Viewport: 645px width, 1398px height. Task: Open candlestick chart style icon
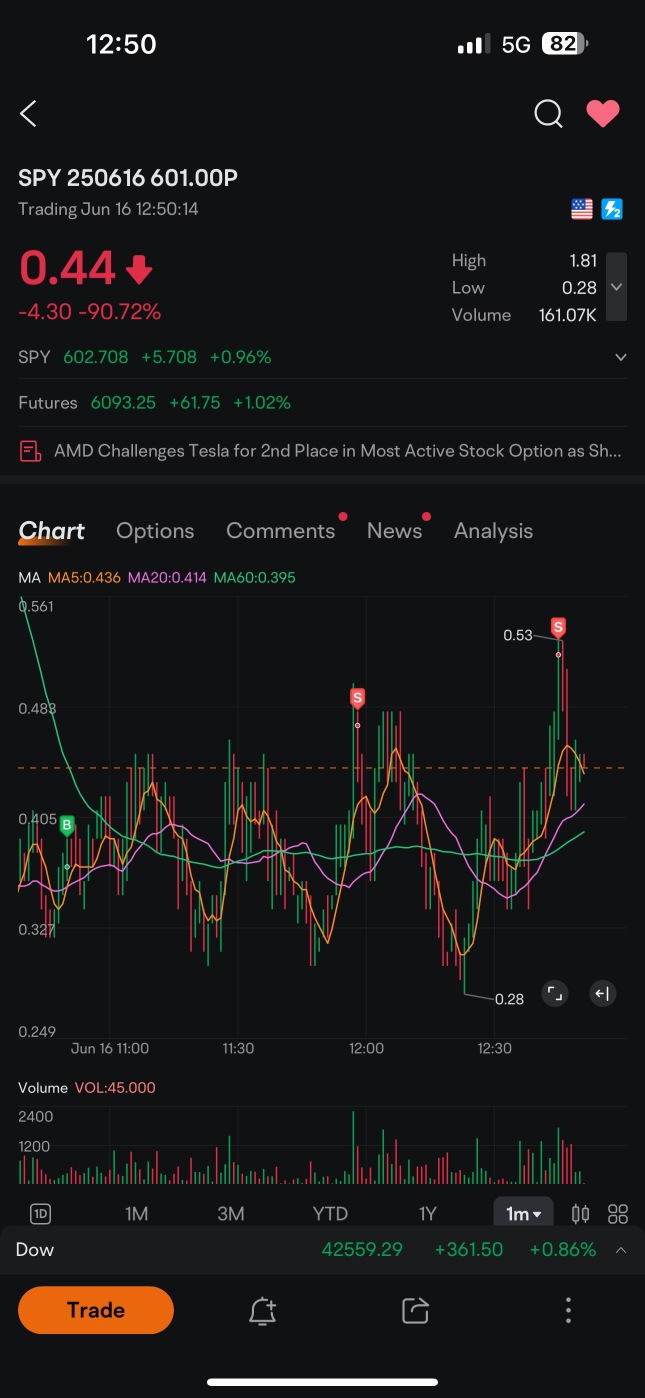(580, 1214)
